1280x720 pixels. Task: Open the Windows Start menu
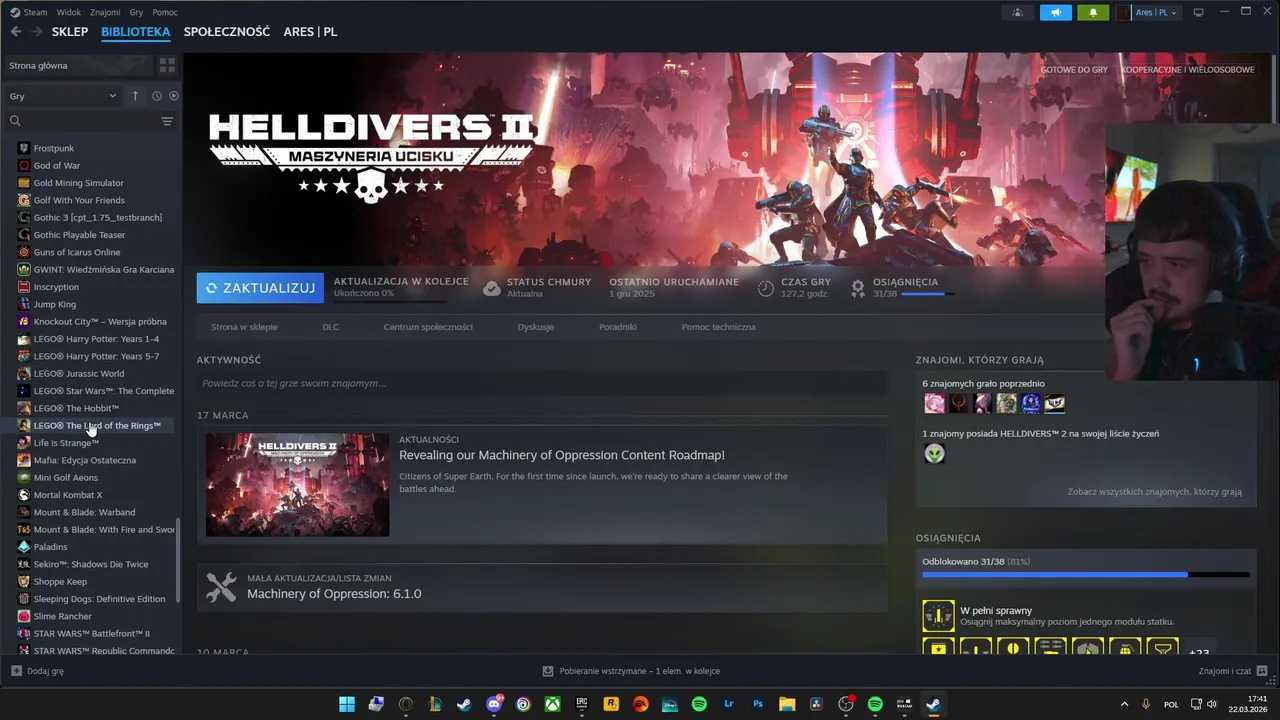tap(346, 704)
